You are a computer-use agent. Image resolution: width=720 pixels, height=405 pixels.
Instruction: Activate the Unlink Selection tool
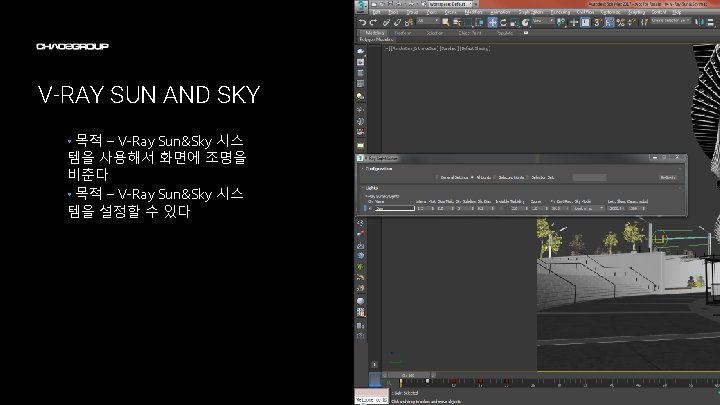click(x=397, y=22)
